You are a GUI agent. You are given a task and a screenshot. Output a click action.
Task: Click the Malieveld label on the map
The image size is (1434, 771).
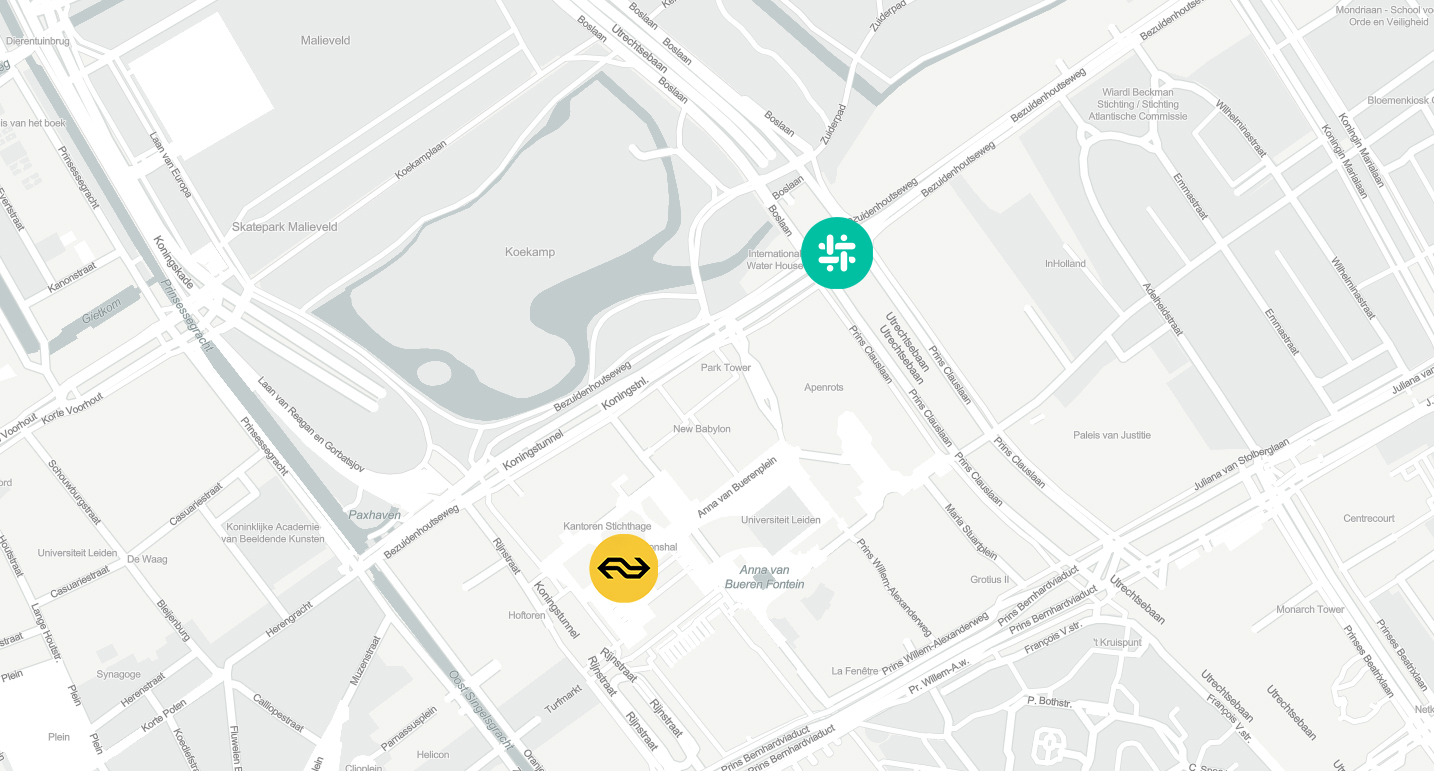pyautogui.click(x=326, y=41)
